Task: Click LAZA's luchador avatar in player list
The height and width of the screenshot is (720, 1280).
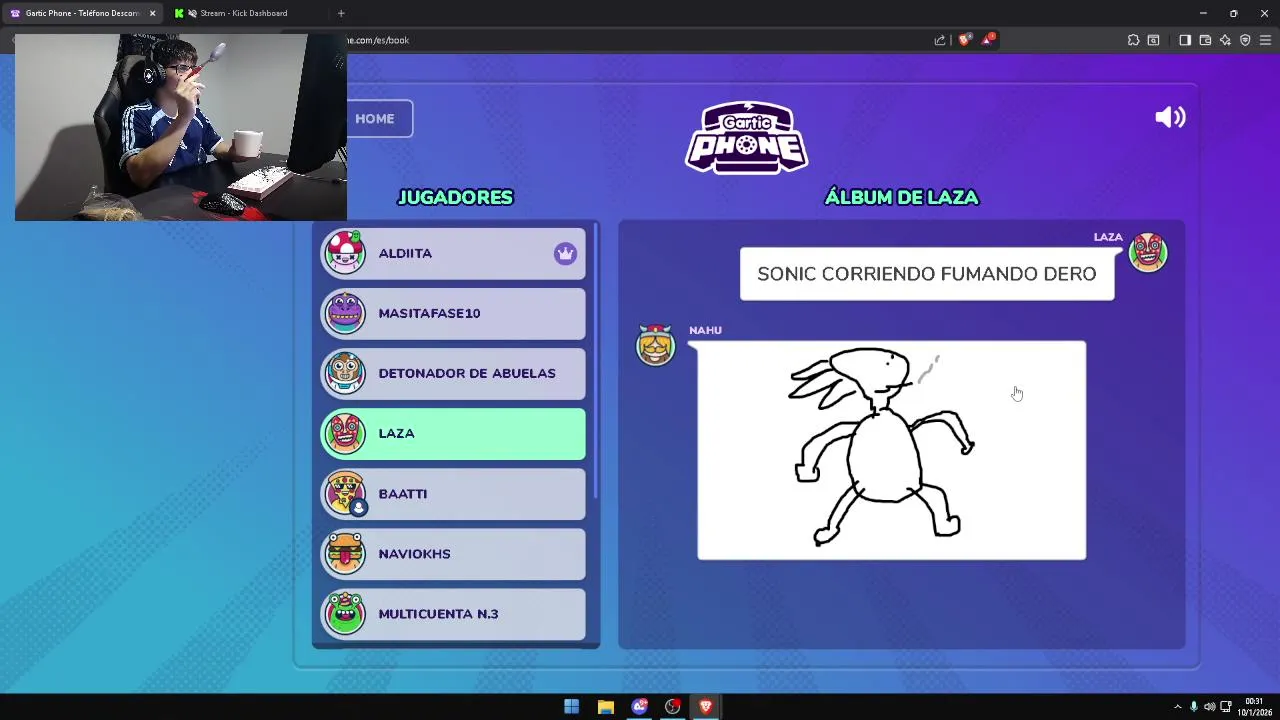Action: click(x=345, y=433)
